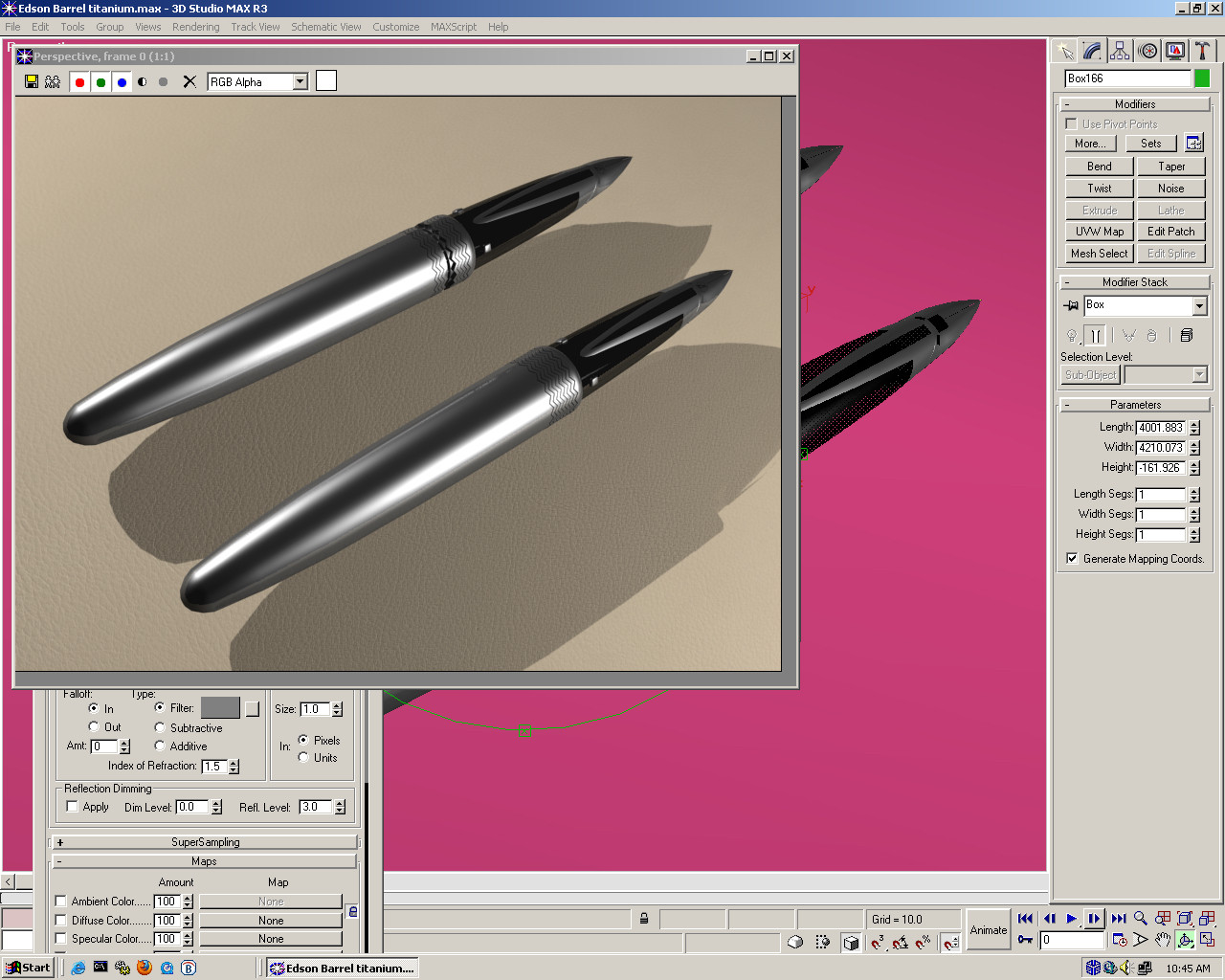Image resolution: width=1225 pixels, height=980 pixels.
Task: Click the Animate button
Action: click(x=988, y=929)
